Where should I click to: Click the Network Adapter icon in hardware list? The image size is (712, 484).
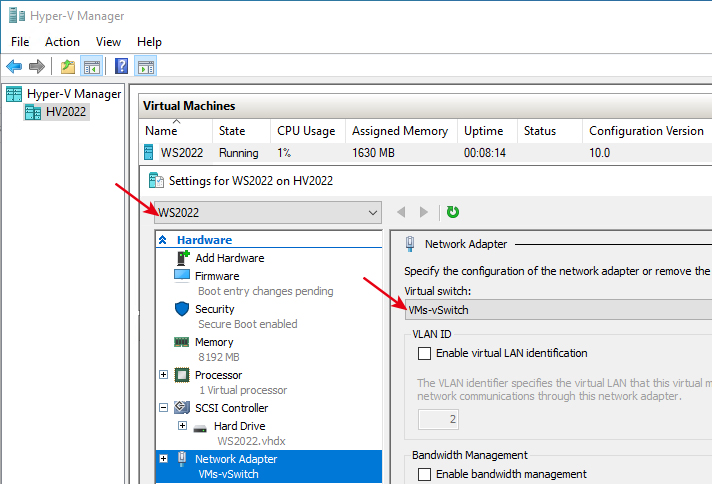tap(182, 459)
